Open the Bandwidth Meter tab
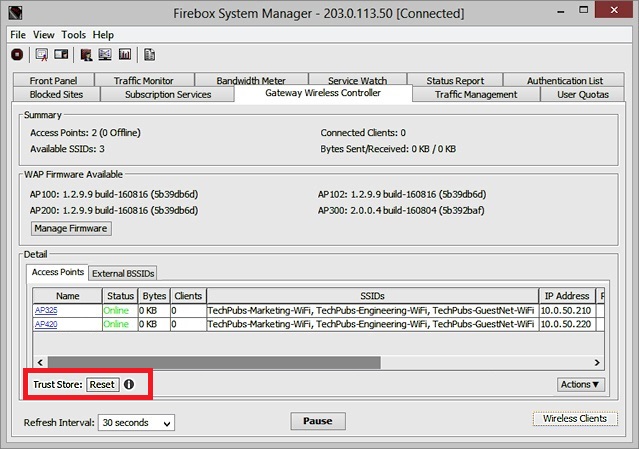The image size is (639, 449). [x=251, y=80]
